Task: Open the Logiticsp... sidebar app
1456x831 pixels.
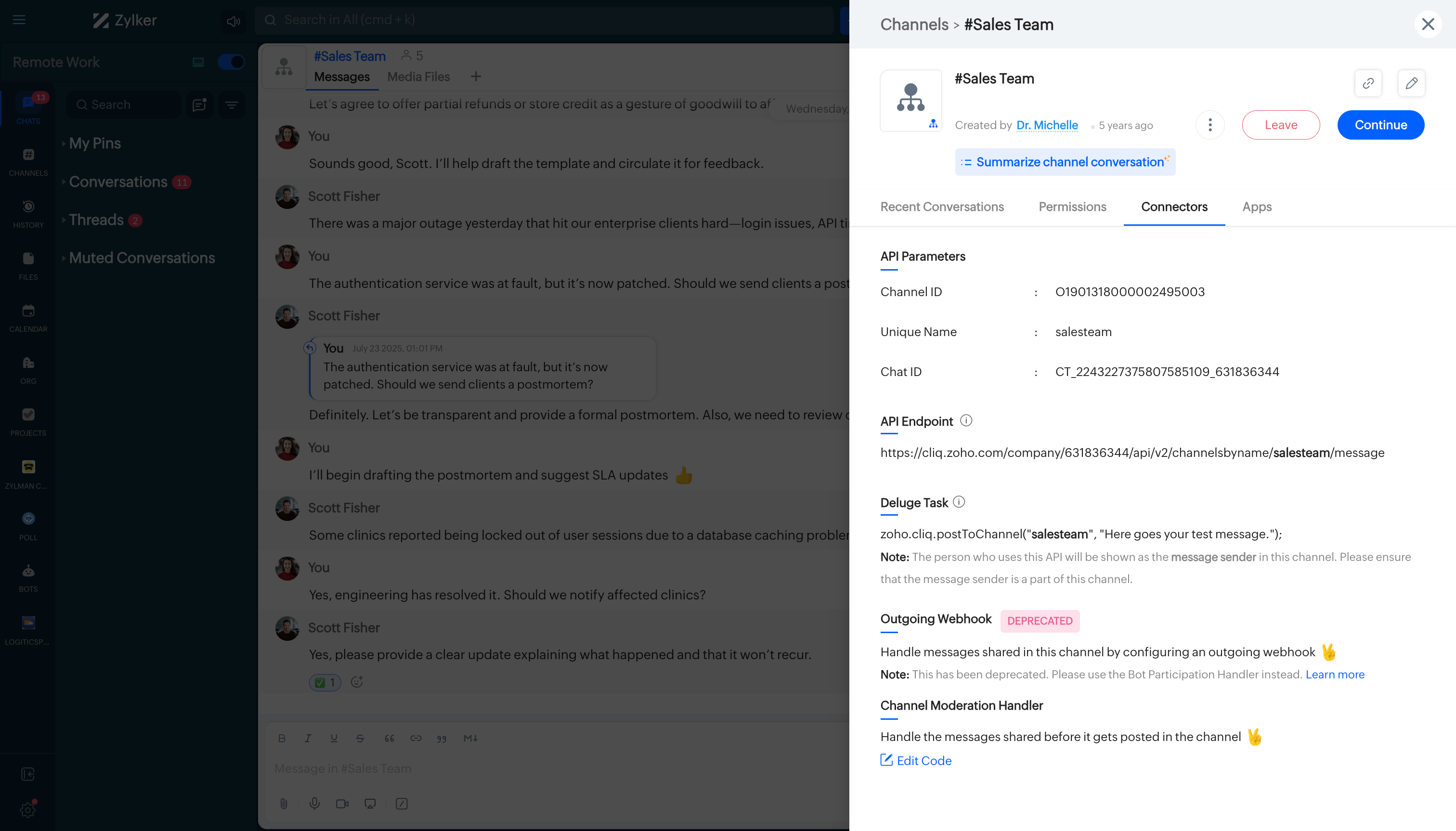Action: [28, 630]
